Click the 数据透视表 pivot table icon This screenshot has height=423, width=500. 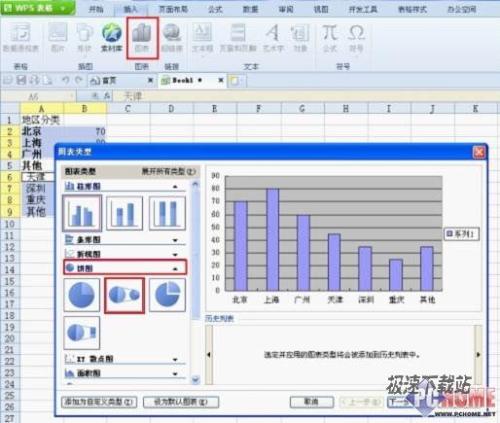(21, 37)
